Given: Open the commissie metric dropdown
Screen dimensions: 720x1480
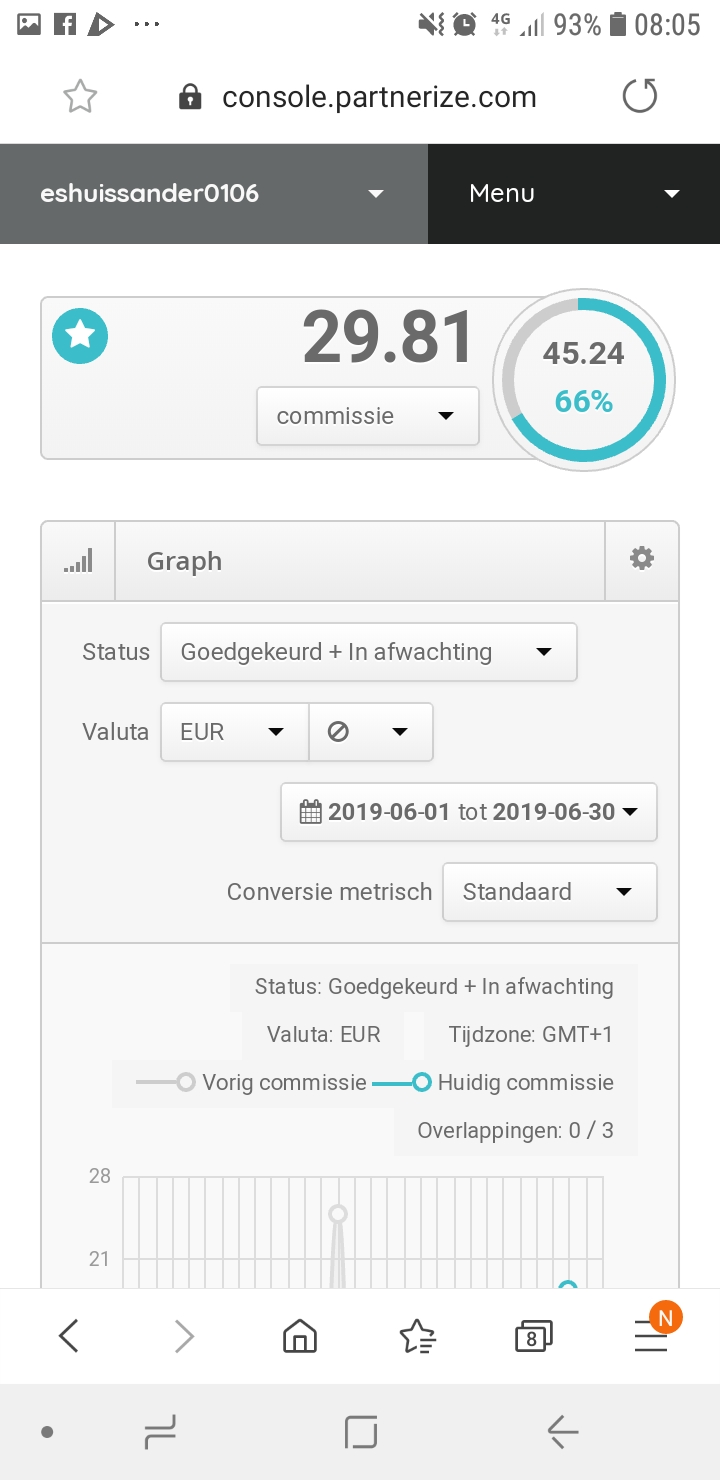Looking at the screenshot, I should pos(368,416).
